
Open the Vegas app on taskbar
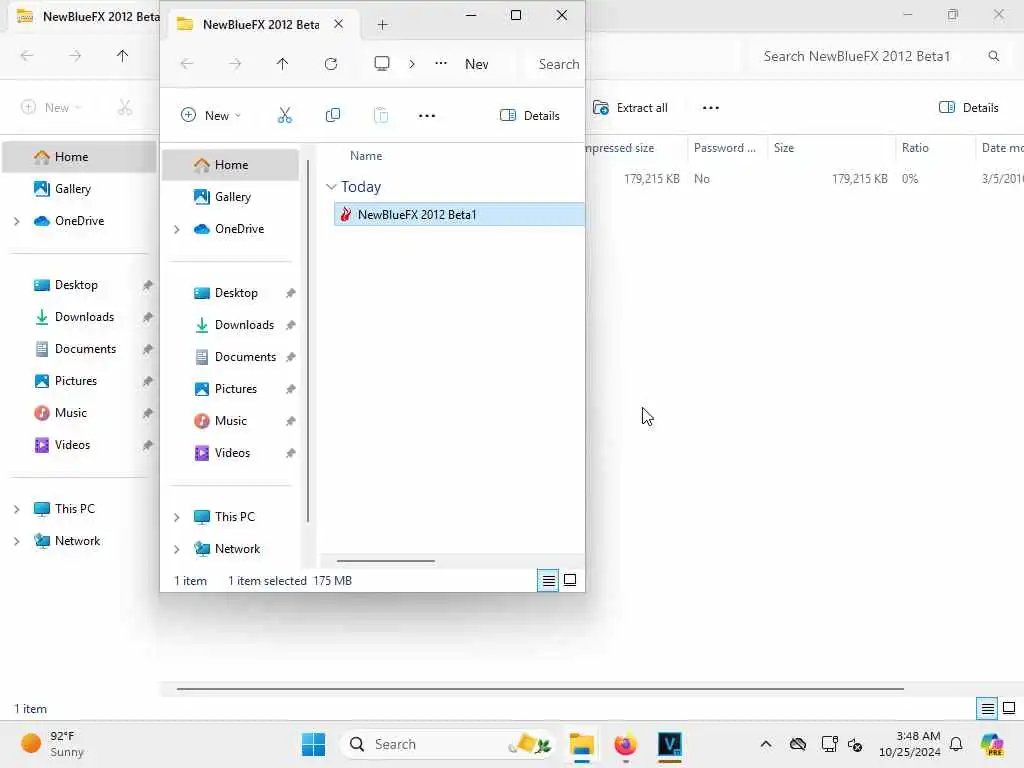point(670,744)
